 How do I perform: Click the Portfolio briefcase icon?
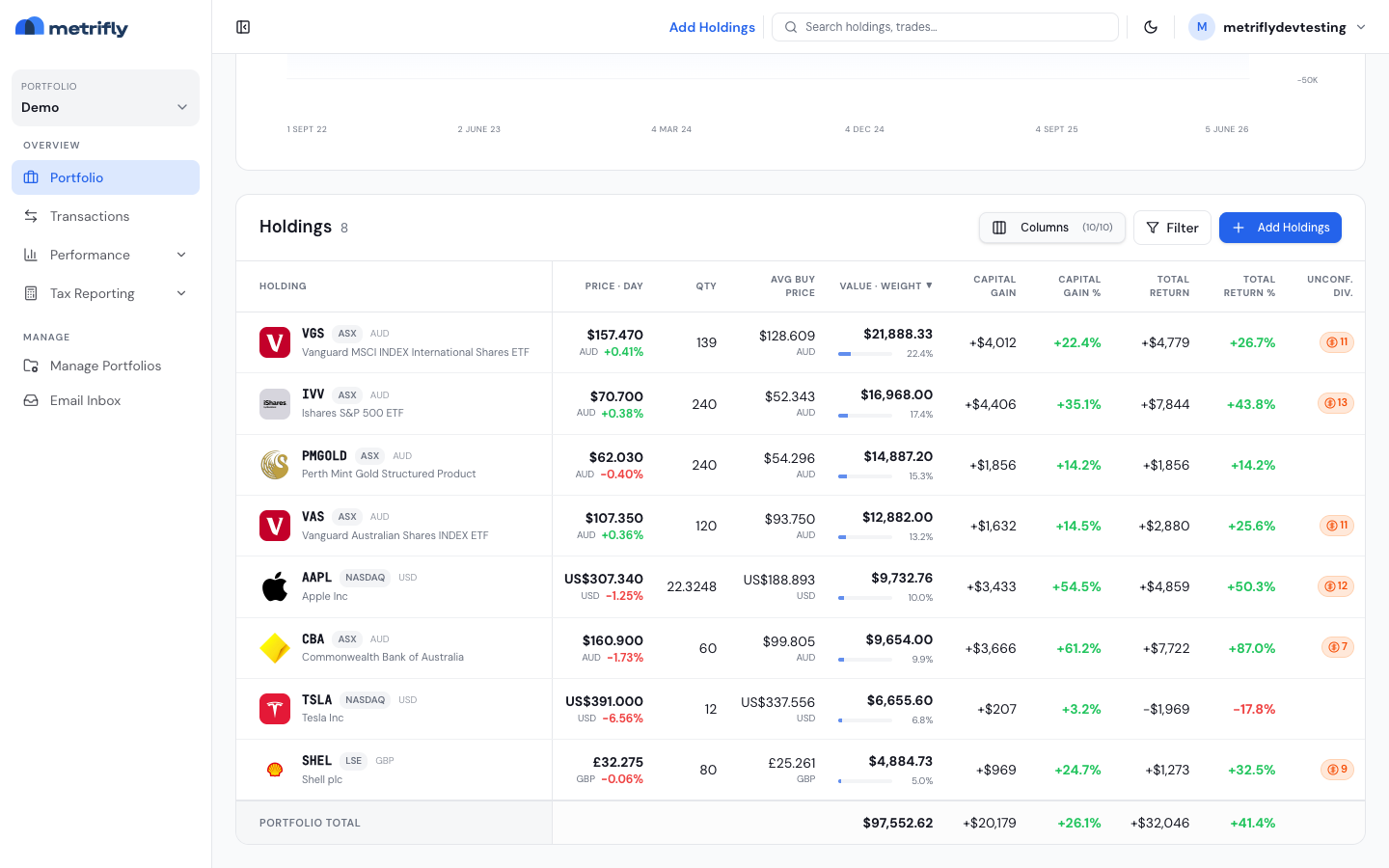(31, 177)
